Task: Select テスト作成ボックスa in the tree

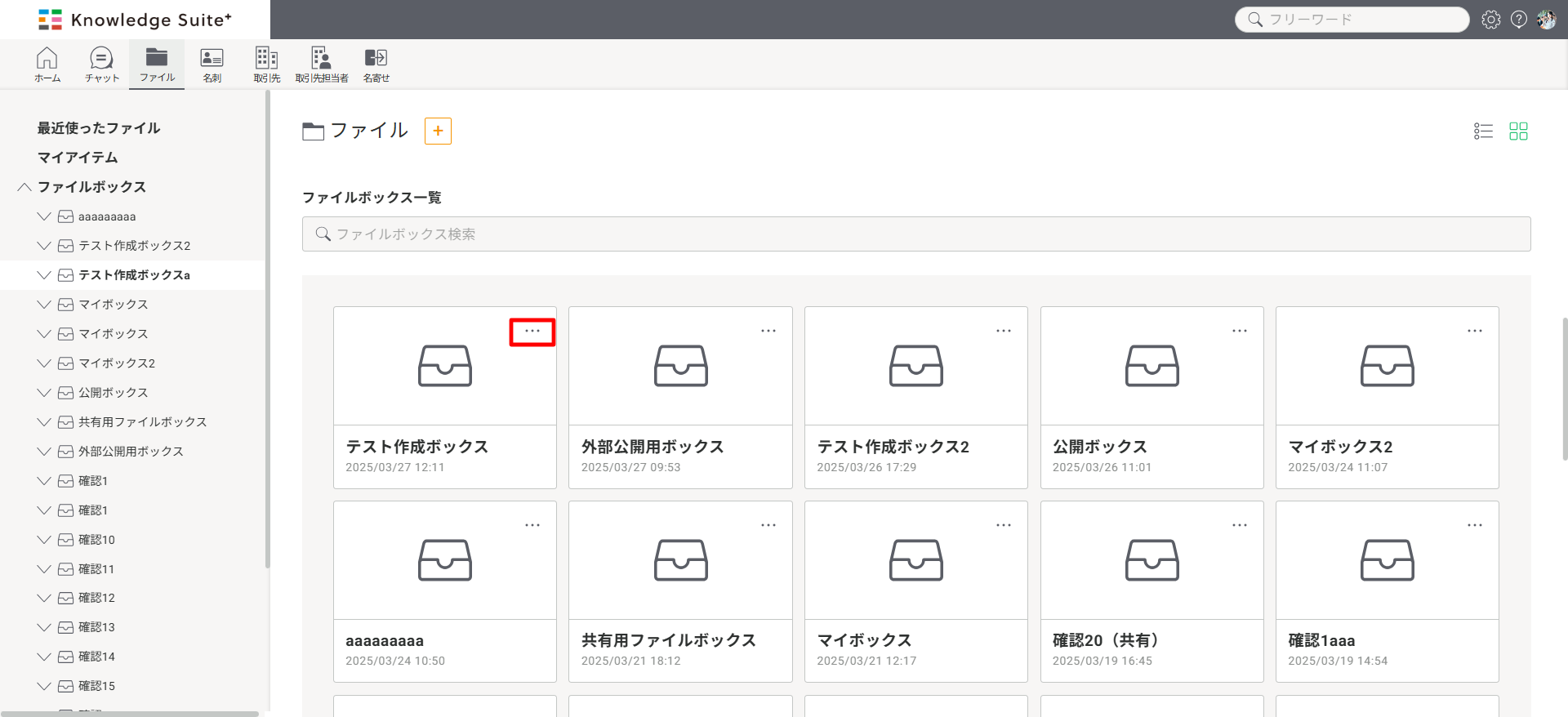Action: click(134, 275)
